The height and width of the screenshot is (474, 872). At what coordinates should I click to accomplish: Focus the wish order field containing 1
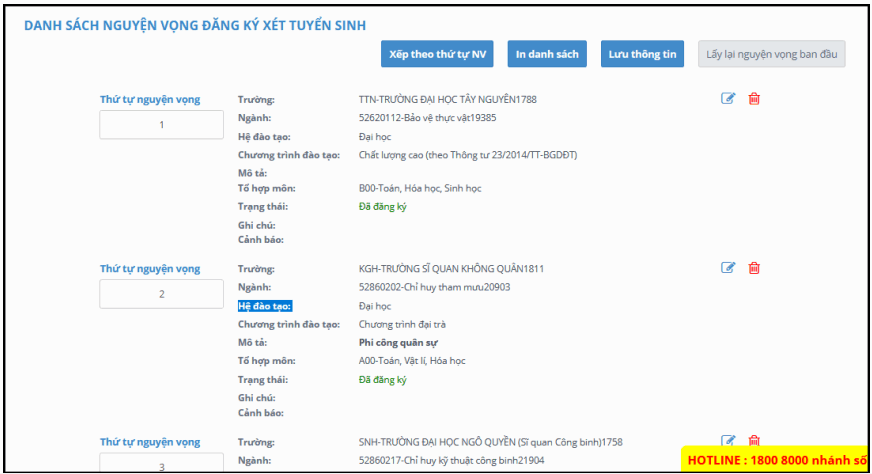click(x=161, y=125)
